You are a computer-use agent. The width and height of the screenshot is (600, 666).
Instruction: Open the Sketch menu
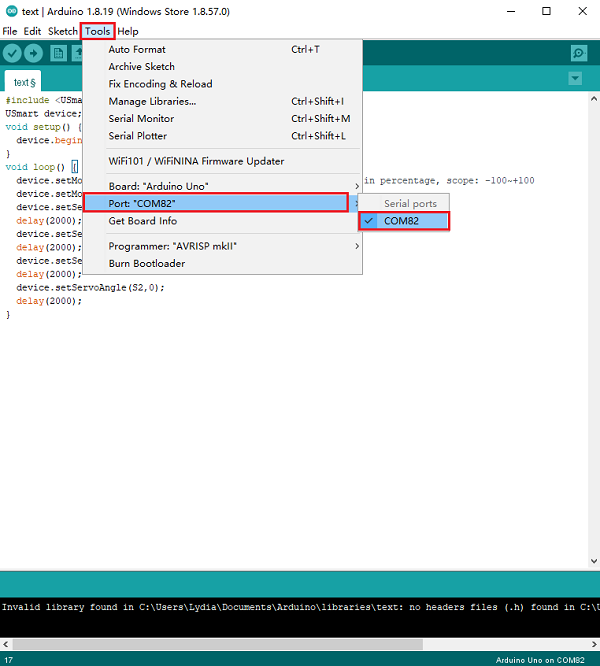pos(62,31)
